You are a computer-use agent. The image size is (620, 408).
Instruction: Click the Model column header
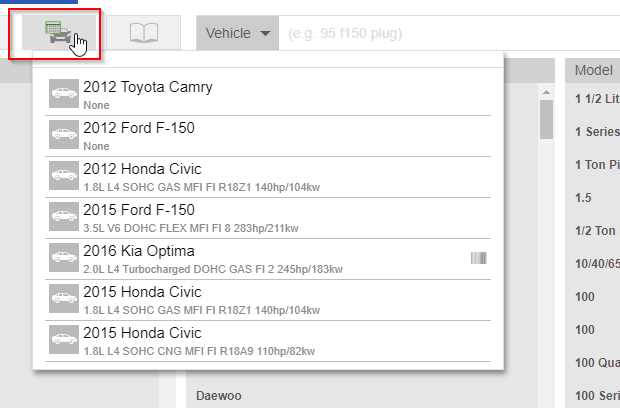(x=594, y=70)
